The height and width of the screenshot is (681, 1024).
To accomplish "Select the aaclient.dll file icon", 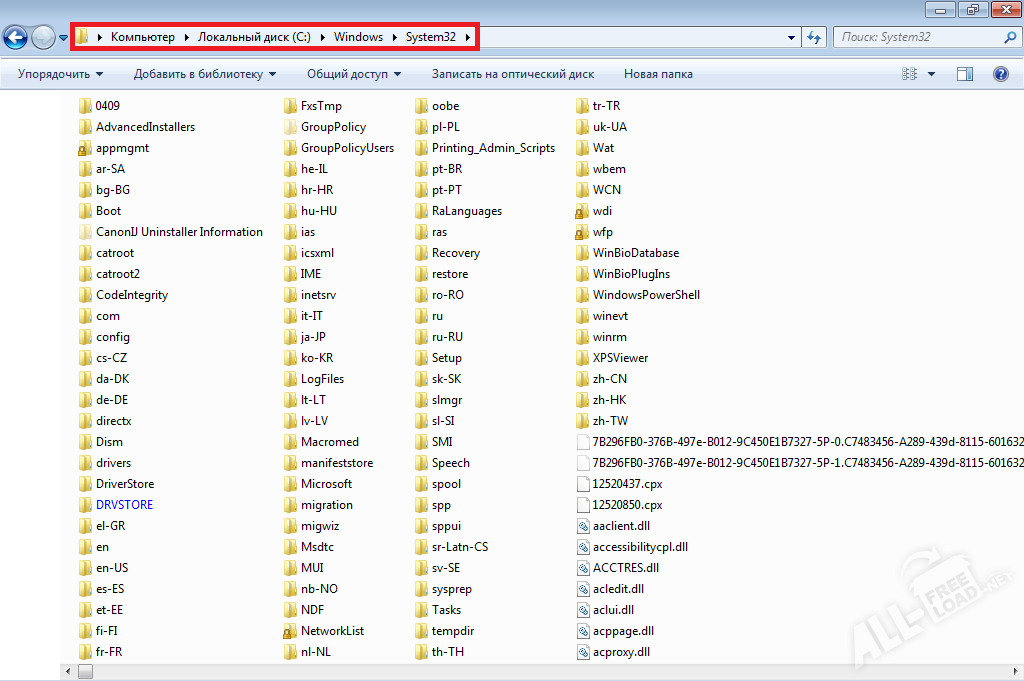I will pyautogui.click(x=585, y=526).
